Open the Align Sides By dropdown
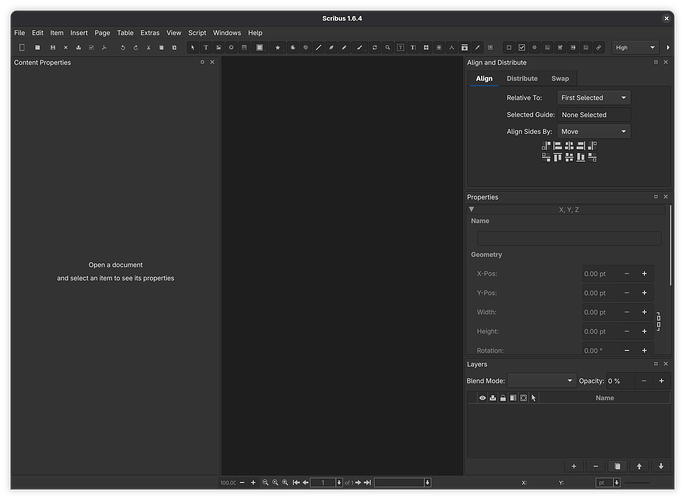This screenshot has width=685, height=500. click(x=594, y=131)
